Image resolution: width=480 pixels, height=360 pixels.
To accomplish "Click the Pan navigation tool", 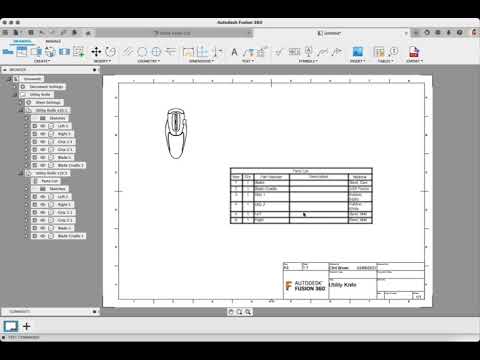I will pos(231,312).
